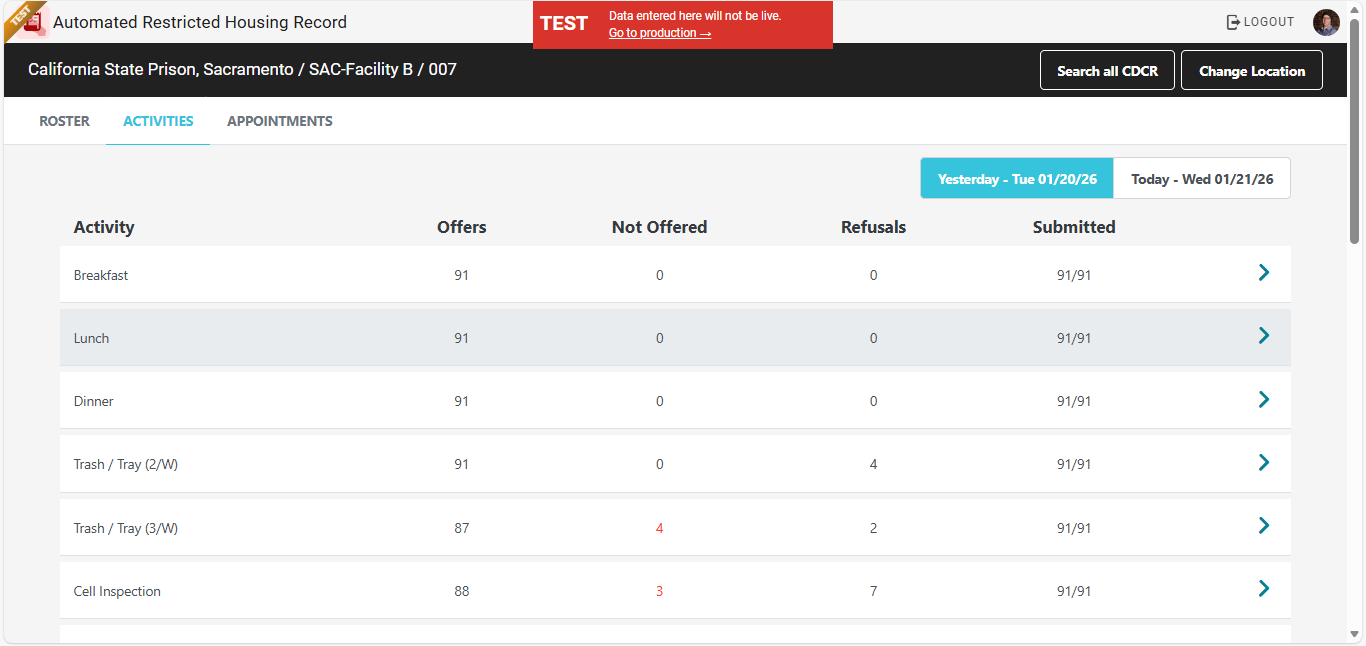Click the Submitted 91/91 value for Breakfast
This screenshot has width=1366, height=646.
coord(1074,275)
